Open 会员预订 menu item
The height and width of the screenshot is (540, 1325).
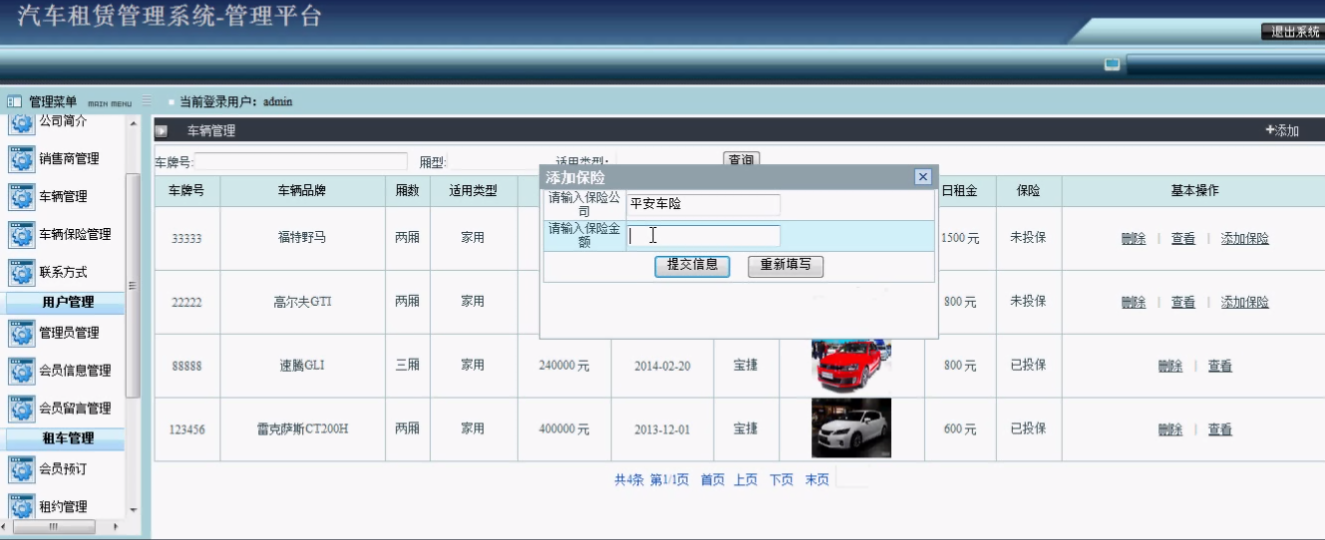tap(63, 469)
